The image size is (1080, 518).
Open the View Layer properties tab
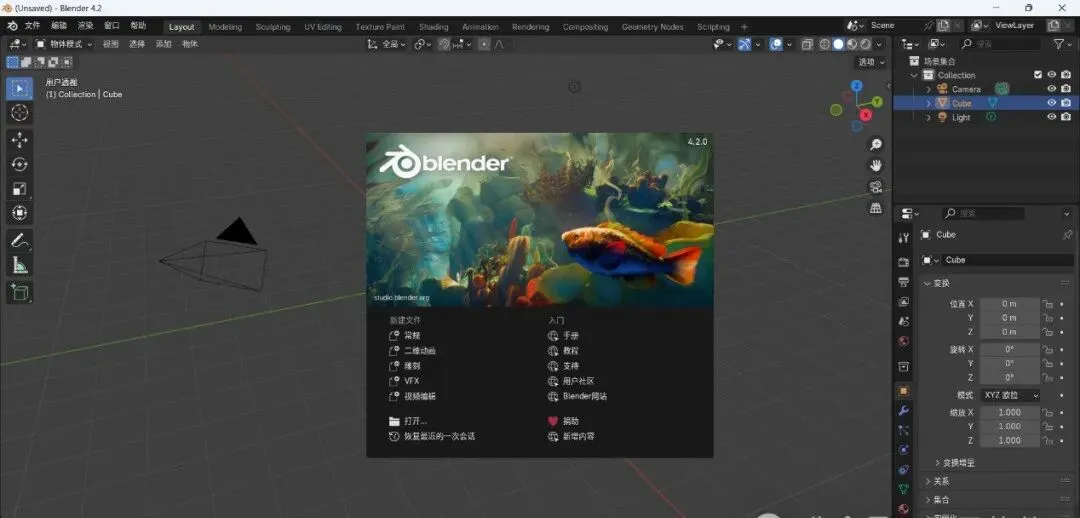[x=904, y=302]
